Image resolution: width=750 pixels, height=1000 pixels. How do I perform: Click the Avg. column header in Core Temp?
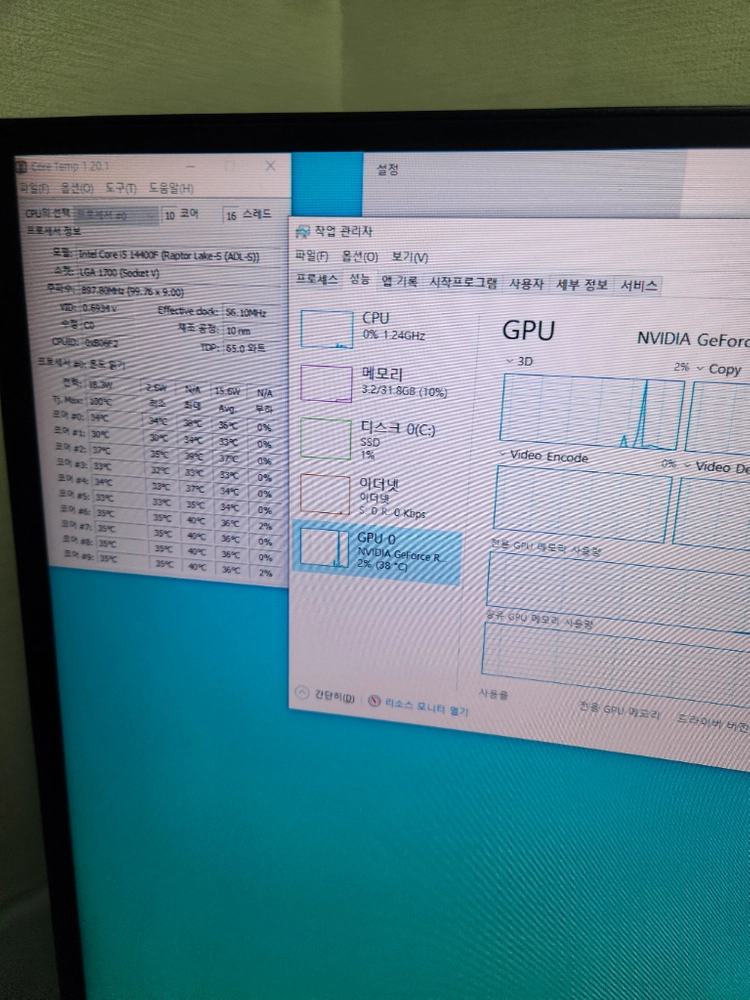tap(228, 408)
